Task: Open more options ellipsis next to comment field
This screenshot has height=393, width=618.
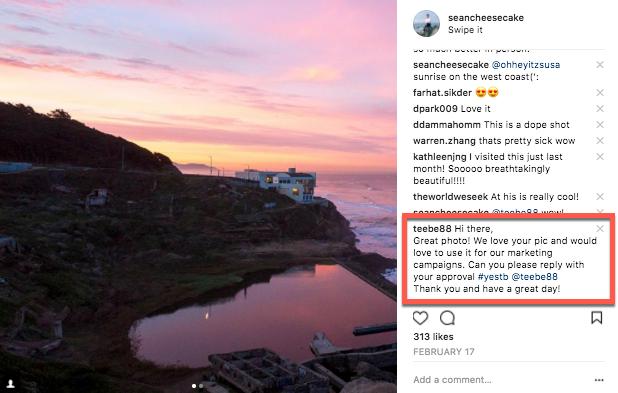Action: [x=599, y=380]
